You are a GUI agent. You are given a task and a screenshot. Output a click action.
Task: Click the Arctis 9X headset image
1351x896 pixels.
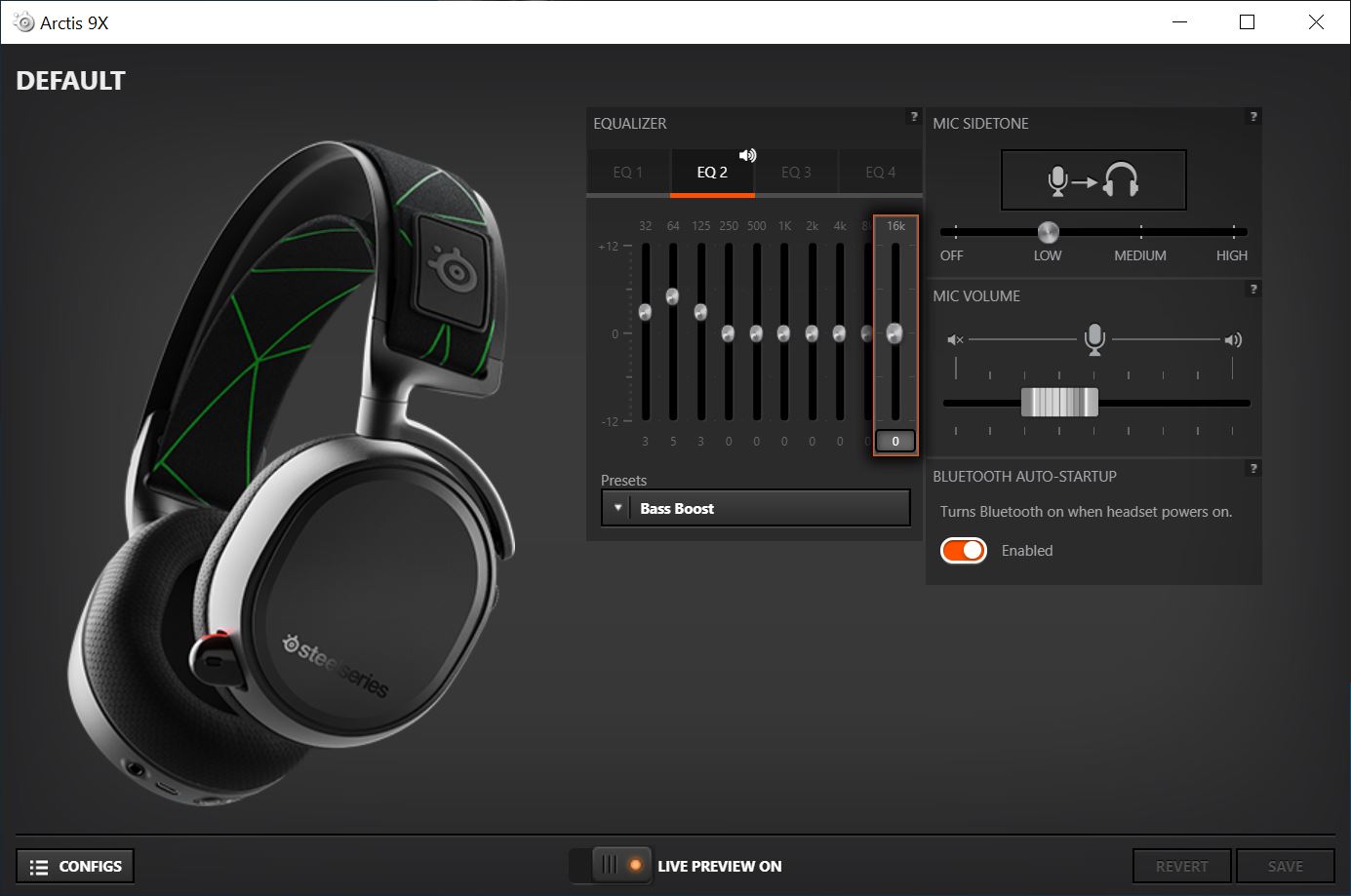click(293, 475)
